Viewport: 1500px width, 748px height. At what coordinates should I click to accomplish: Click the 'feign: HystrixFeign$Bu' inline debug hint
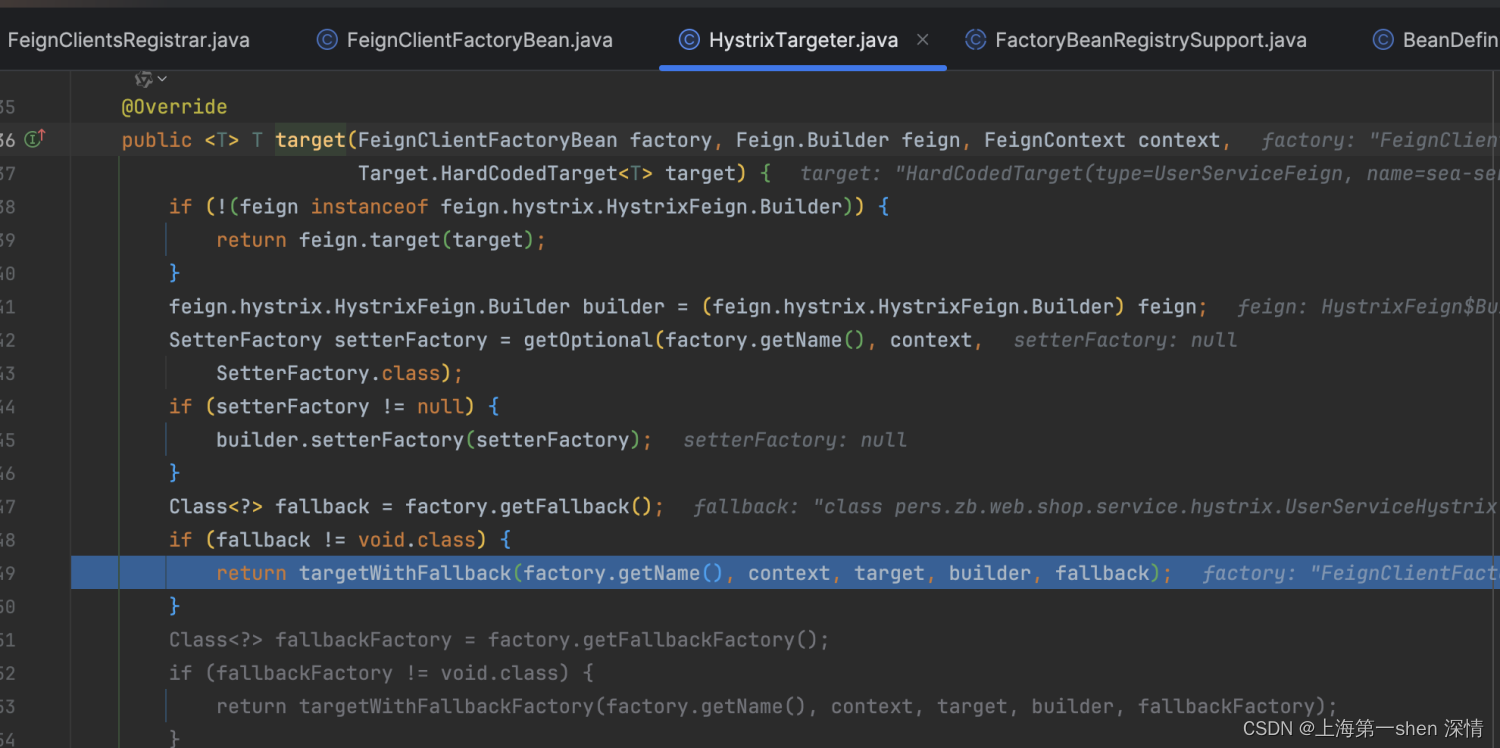click(x=1368, y=307)
